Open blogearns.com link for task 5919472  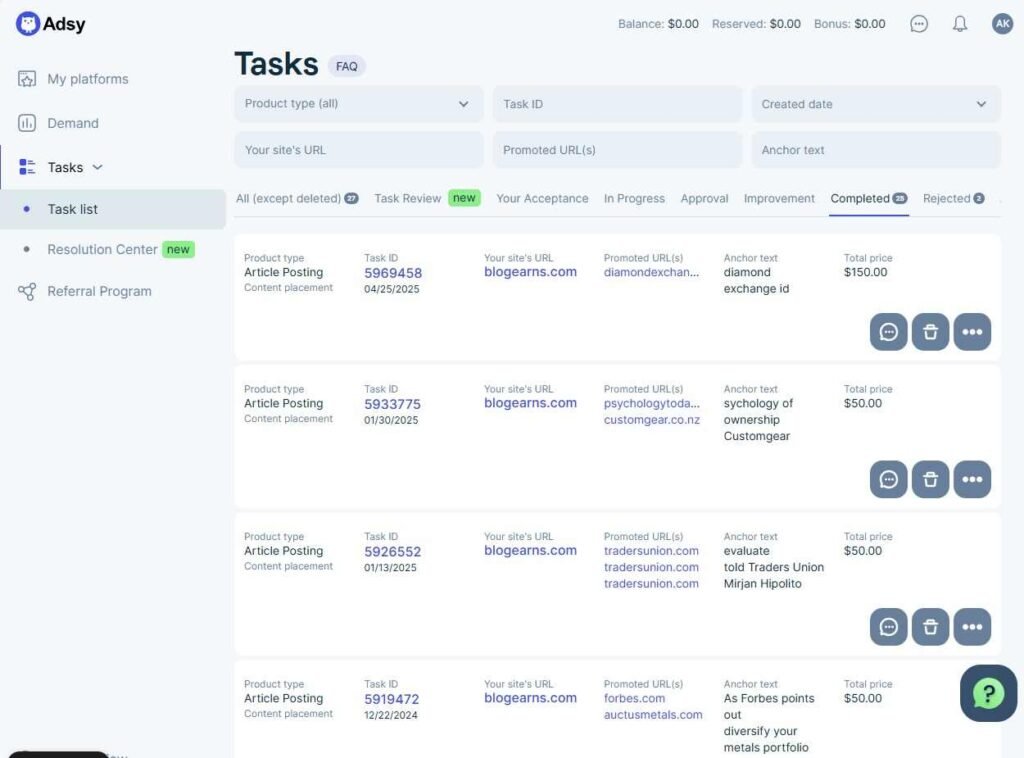coord(530,698)
